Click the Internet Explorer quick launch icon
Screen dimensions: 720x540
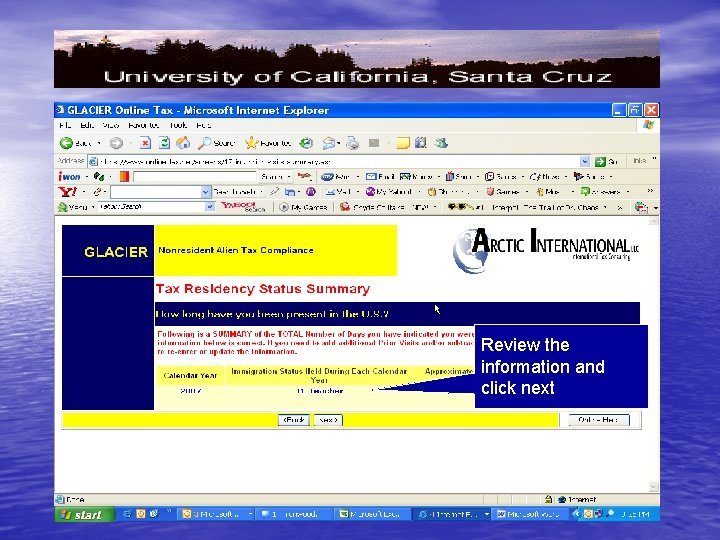pyautogui.click(x=127, y=514)
